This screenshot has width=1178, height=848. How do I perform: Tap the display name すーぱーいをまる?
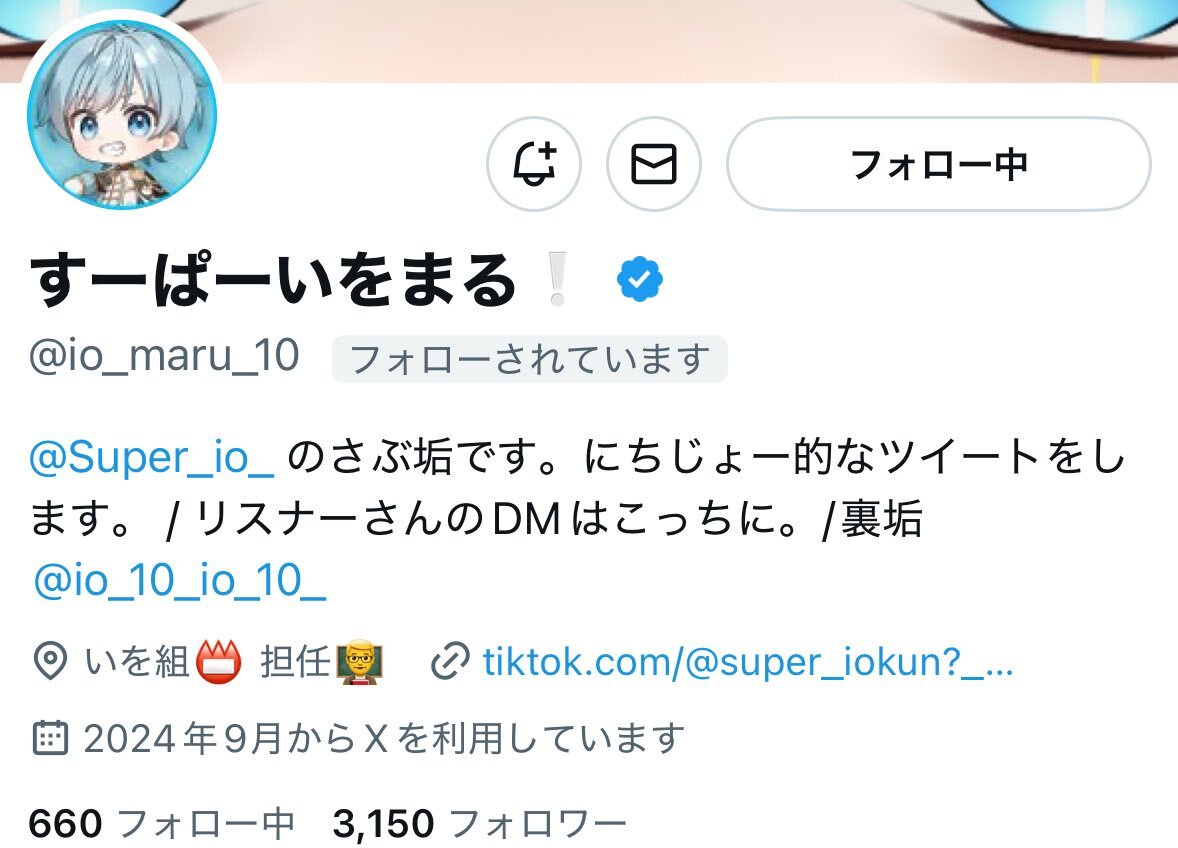(272, 280)
